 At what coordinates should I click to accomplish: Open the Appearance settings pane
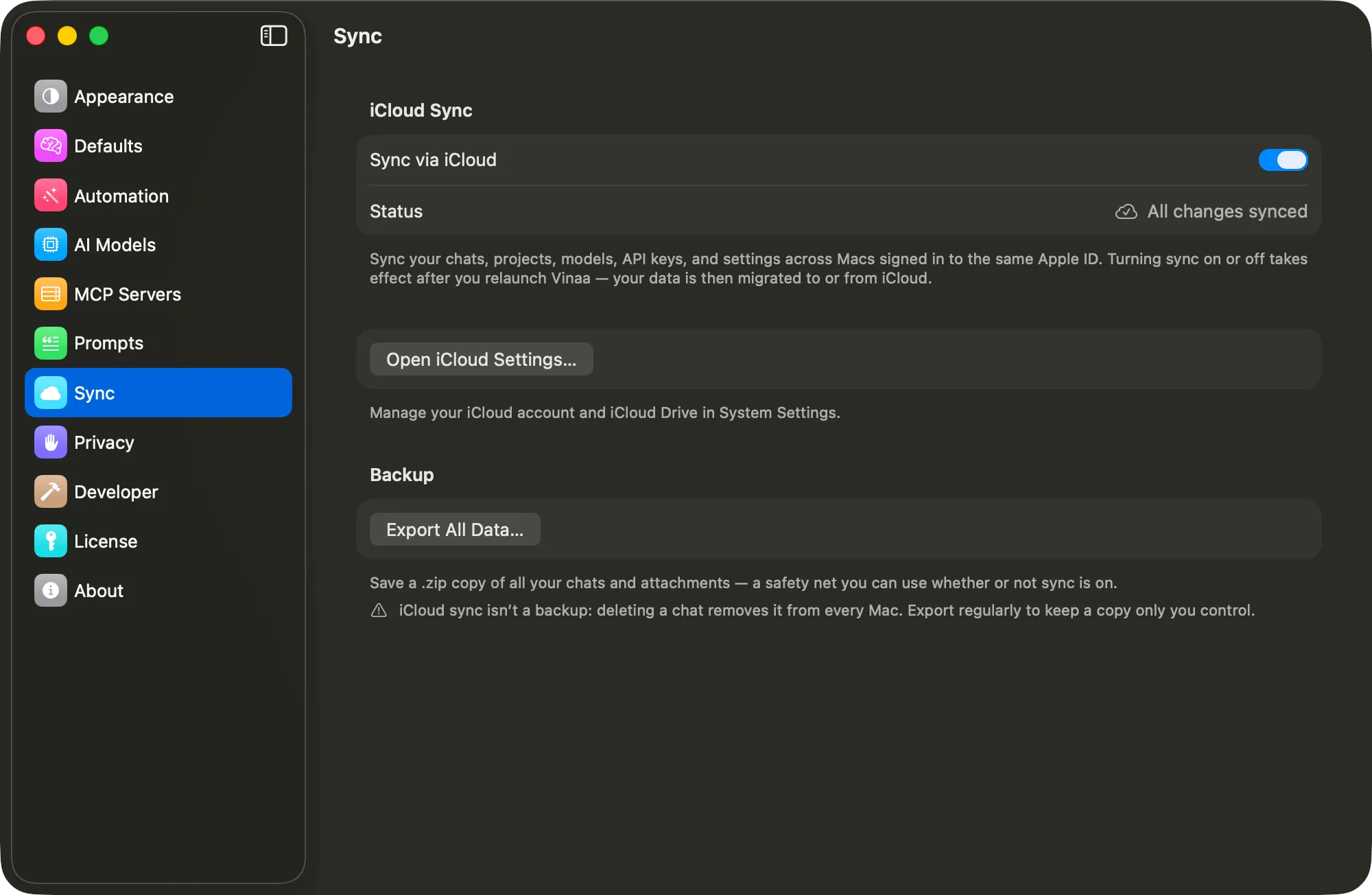click(158, 96)
